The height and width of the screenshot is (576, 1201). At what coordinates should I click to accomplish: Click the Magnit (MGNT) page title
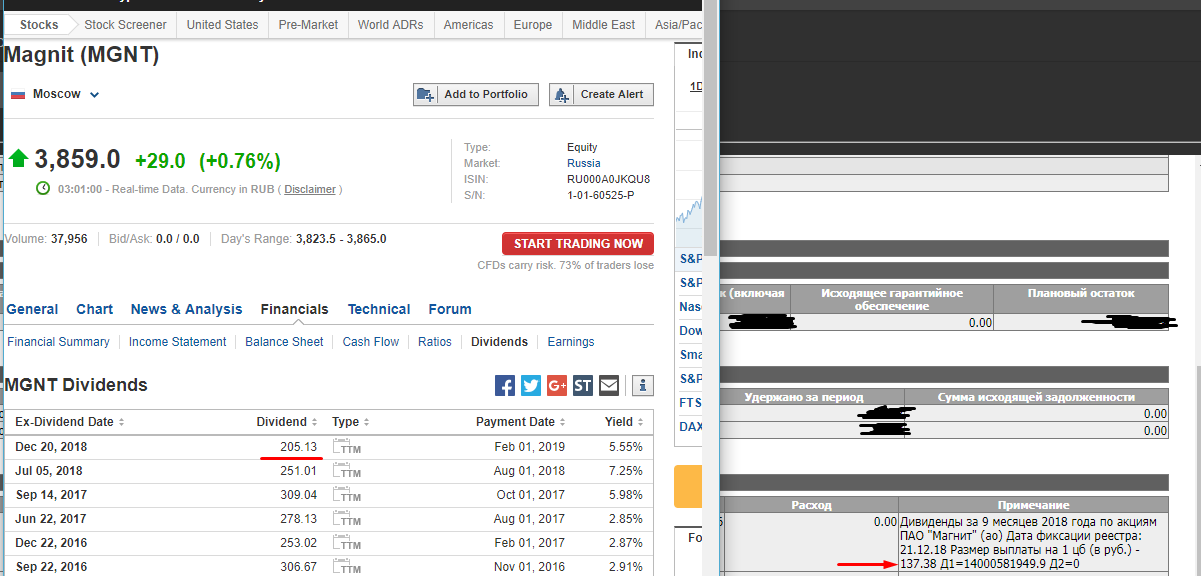click(x=82, y=55)
